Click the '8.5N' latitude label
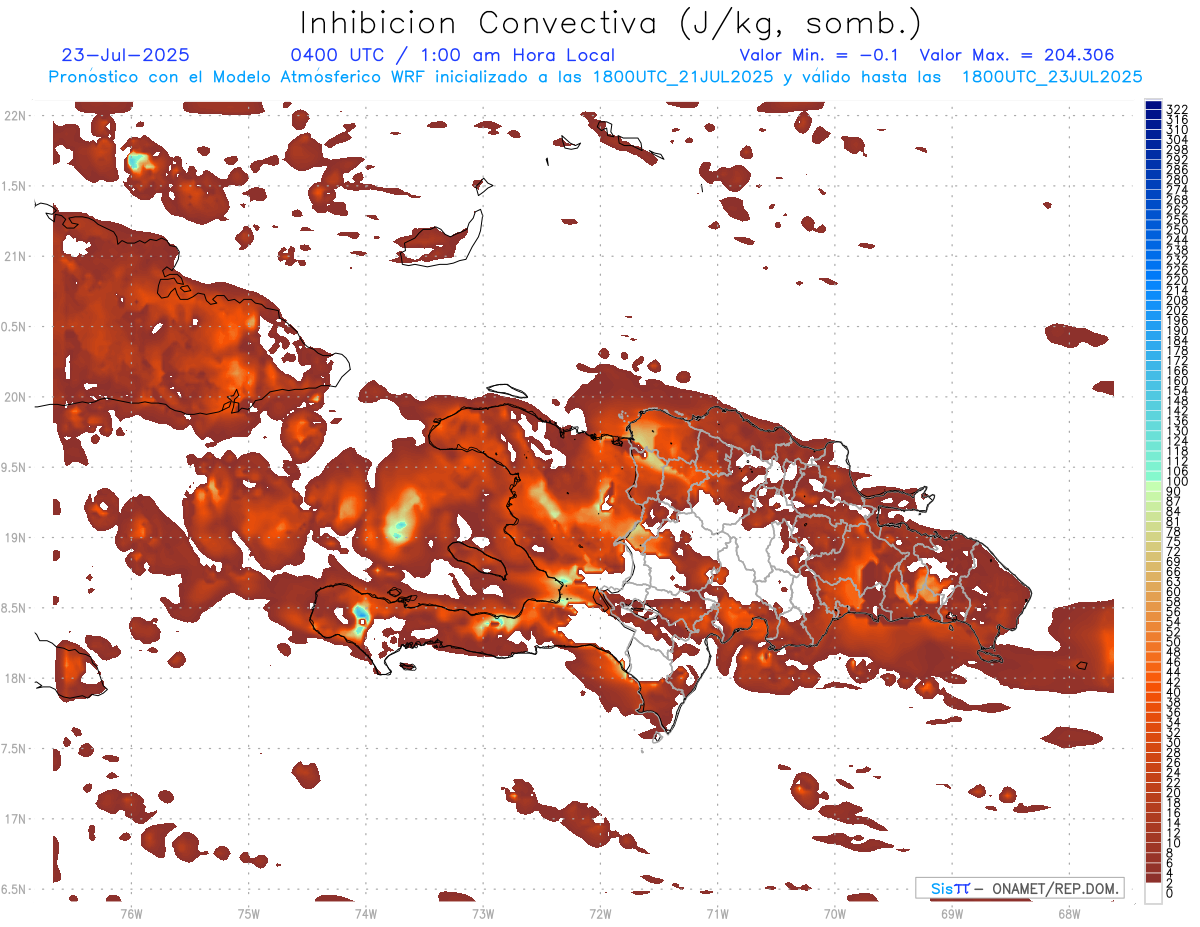1200x927 pixels. point(15,608)
